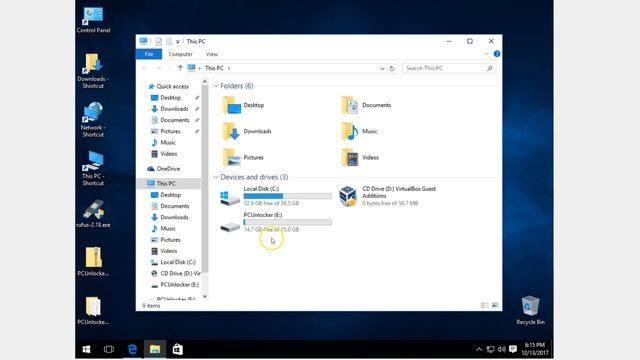Click Local Disk (C:) usage bar
640x360 pixels.
[x=288, y=196]
